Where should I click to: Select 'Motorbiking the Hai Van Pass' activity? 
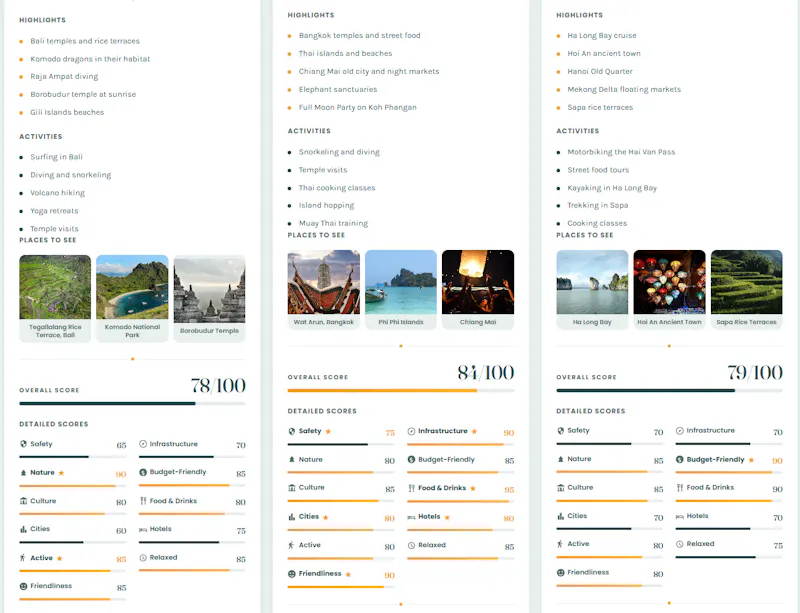point(621,152)
